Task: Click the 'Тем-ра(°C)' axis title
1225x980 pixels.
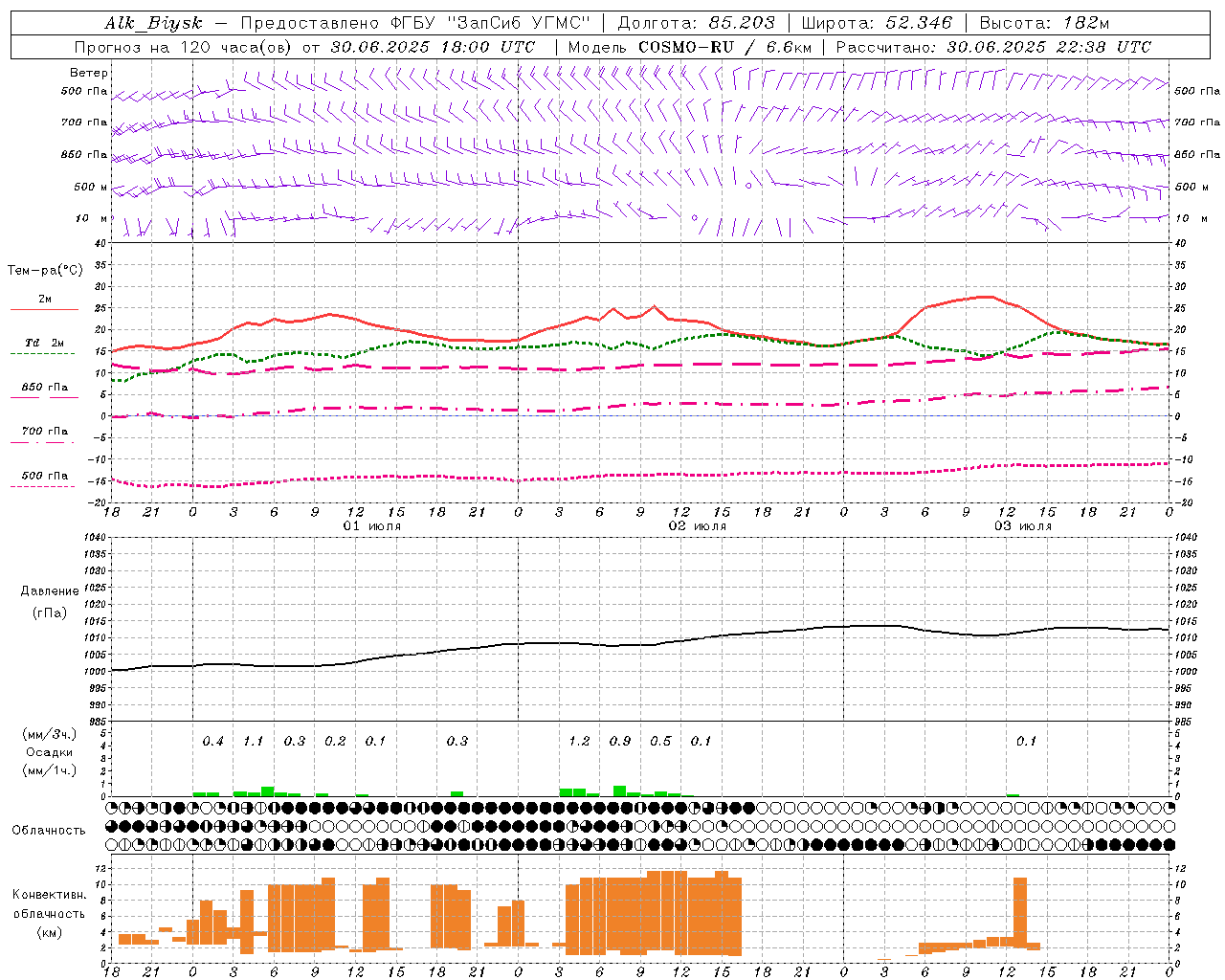Action: click(x=45, y=271)
